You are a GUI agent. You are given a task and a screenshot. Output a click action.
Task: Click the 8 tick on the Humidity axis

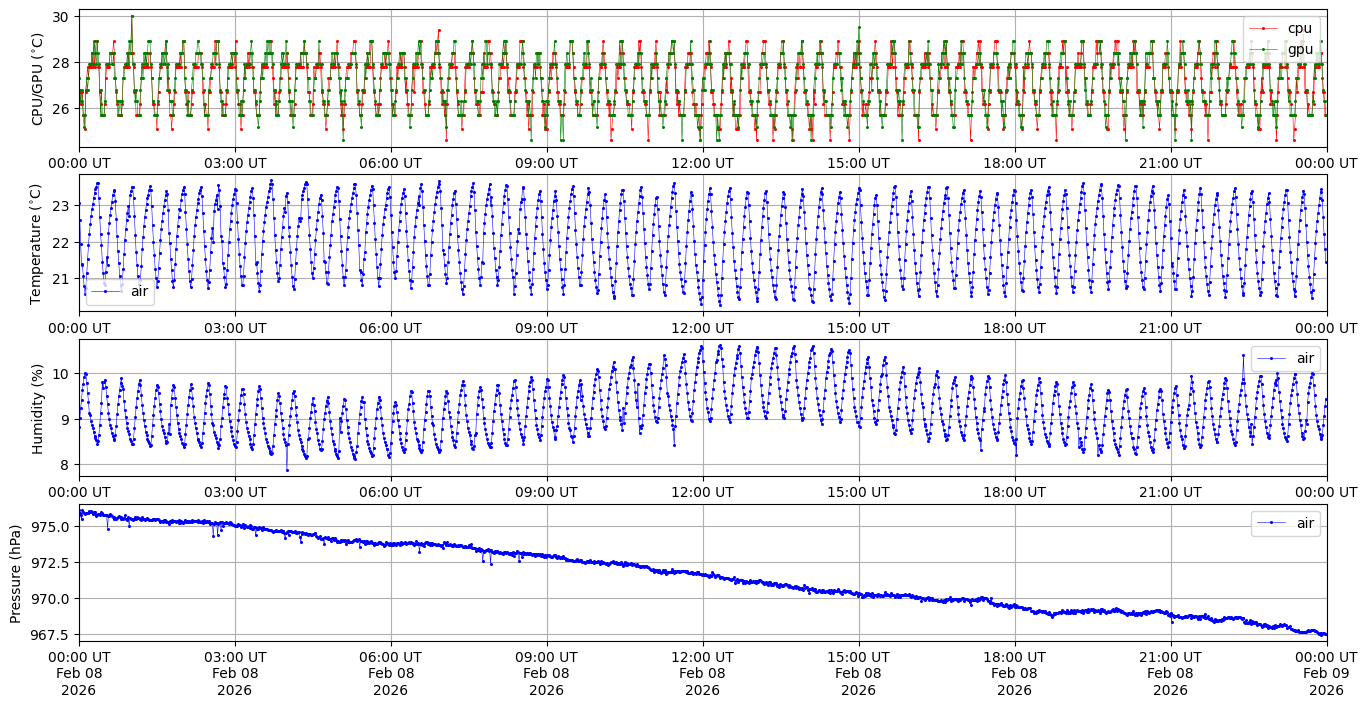pyautogui.click(x=65, y=465)
